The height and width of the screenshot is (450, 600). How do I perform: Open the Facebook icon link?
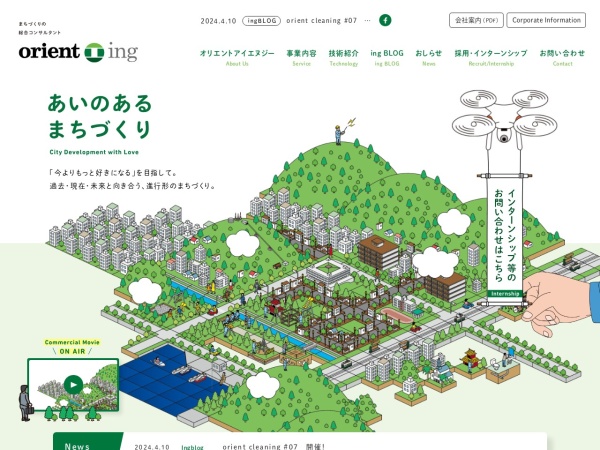[385, 20]
